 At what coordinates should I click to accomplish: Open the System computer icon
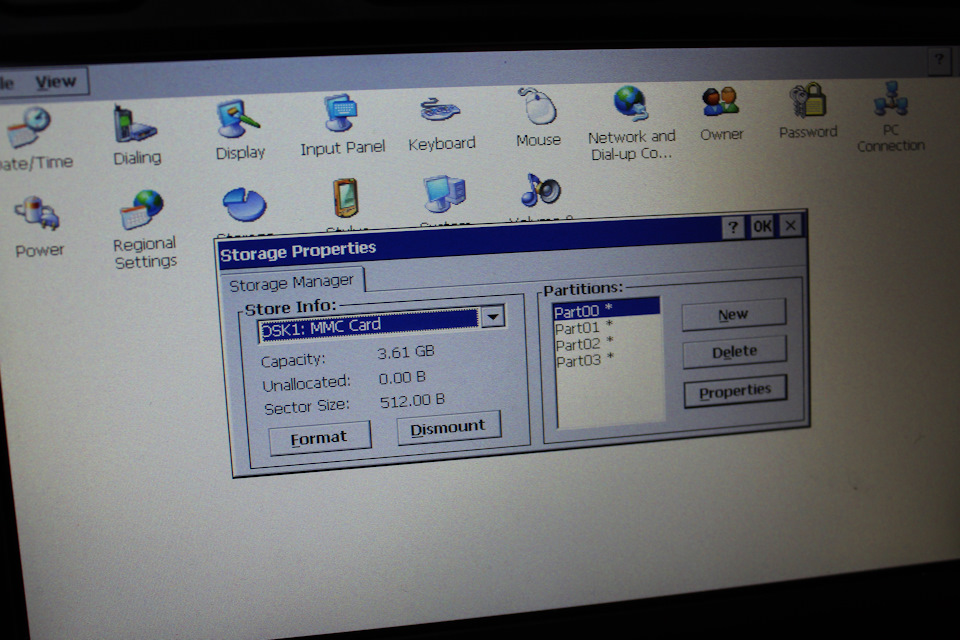click(445, 194)
